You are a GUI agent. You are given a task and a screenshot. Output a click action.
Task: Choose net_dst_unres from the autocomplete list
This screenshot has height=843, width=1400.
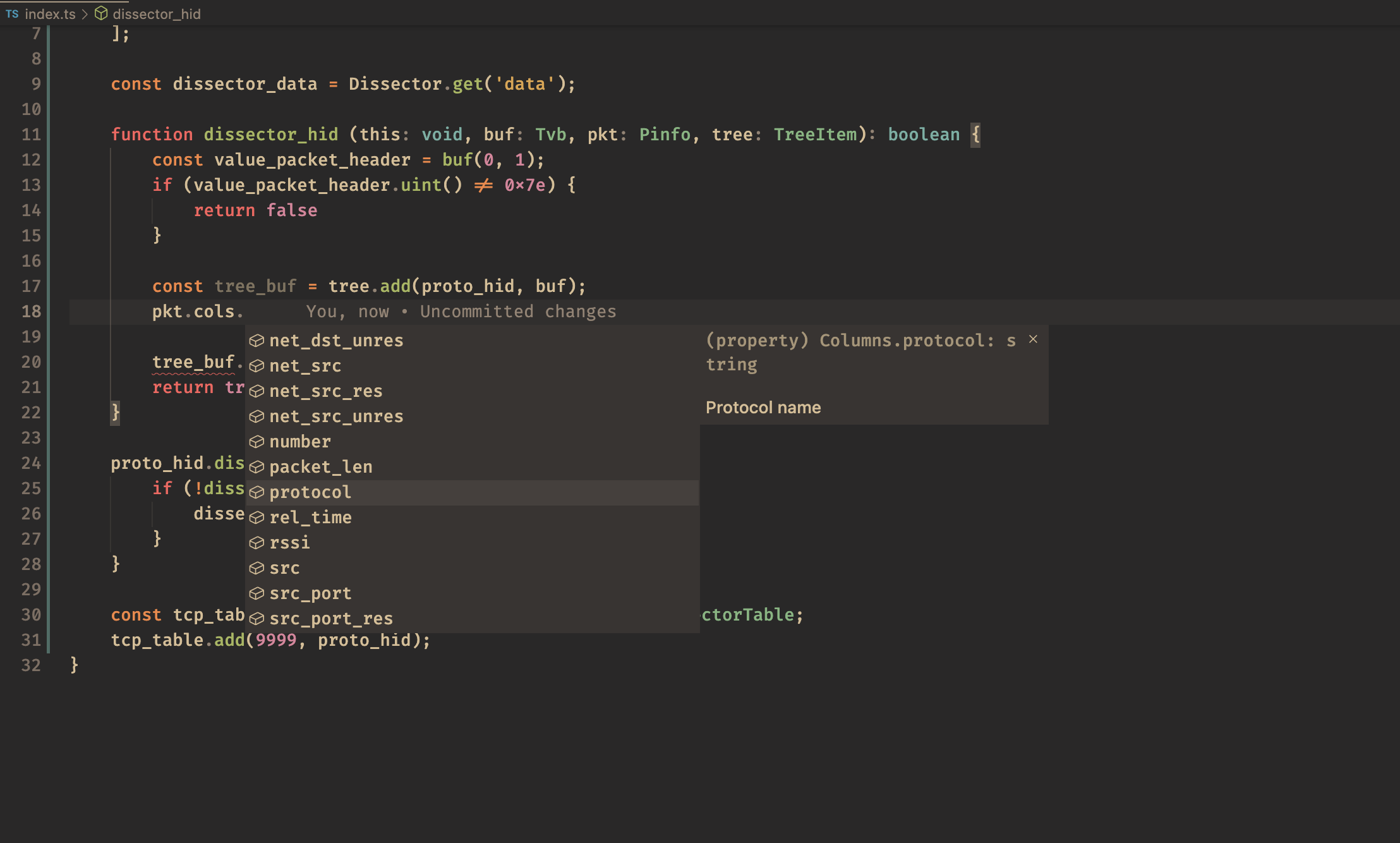tap(335, 341)
